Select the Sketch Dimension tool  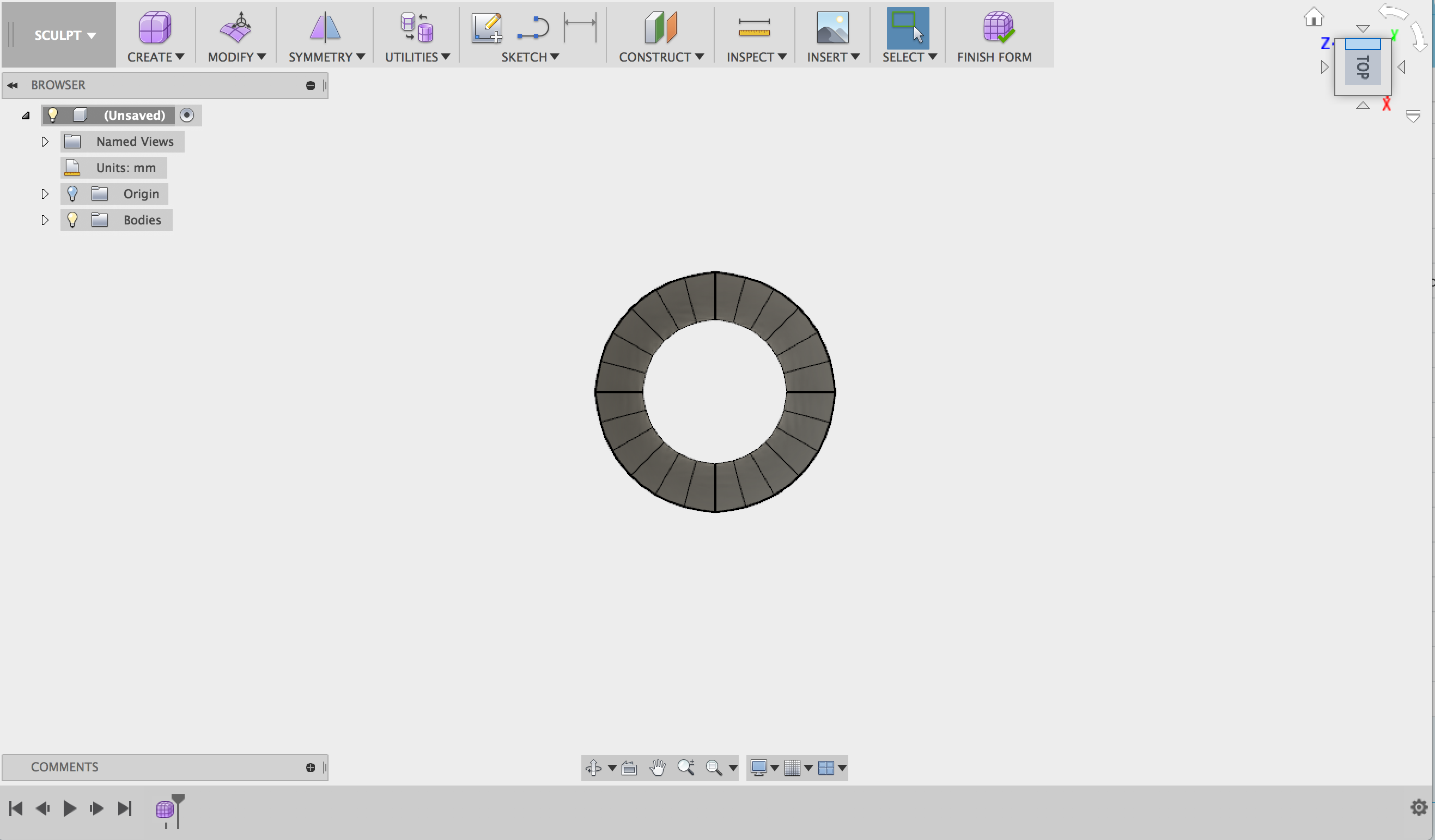[x=580, y=27]
